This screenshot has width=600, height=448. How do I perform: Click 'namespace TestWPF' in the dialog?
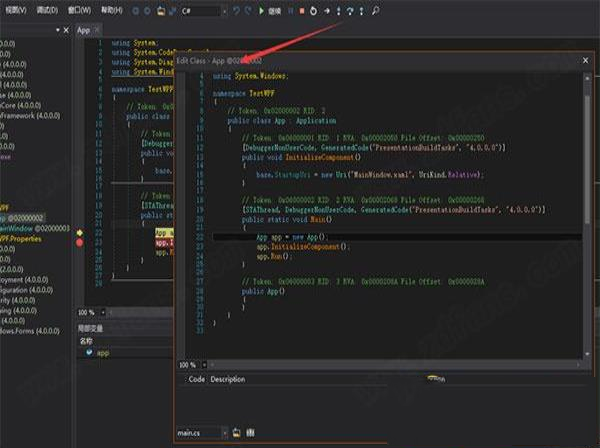coord(244,93)
